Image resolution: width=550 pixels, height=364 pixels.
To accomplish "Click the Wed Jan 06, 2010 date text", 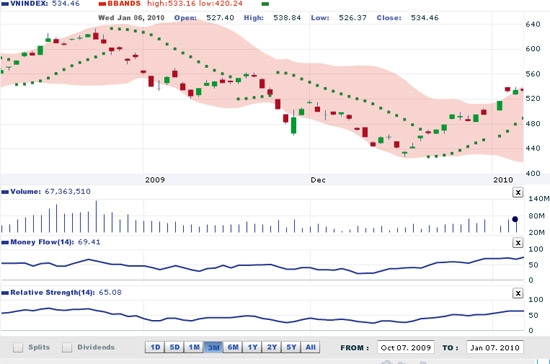I will pos(131,18).
